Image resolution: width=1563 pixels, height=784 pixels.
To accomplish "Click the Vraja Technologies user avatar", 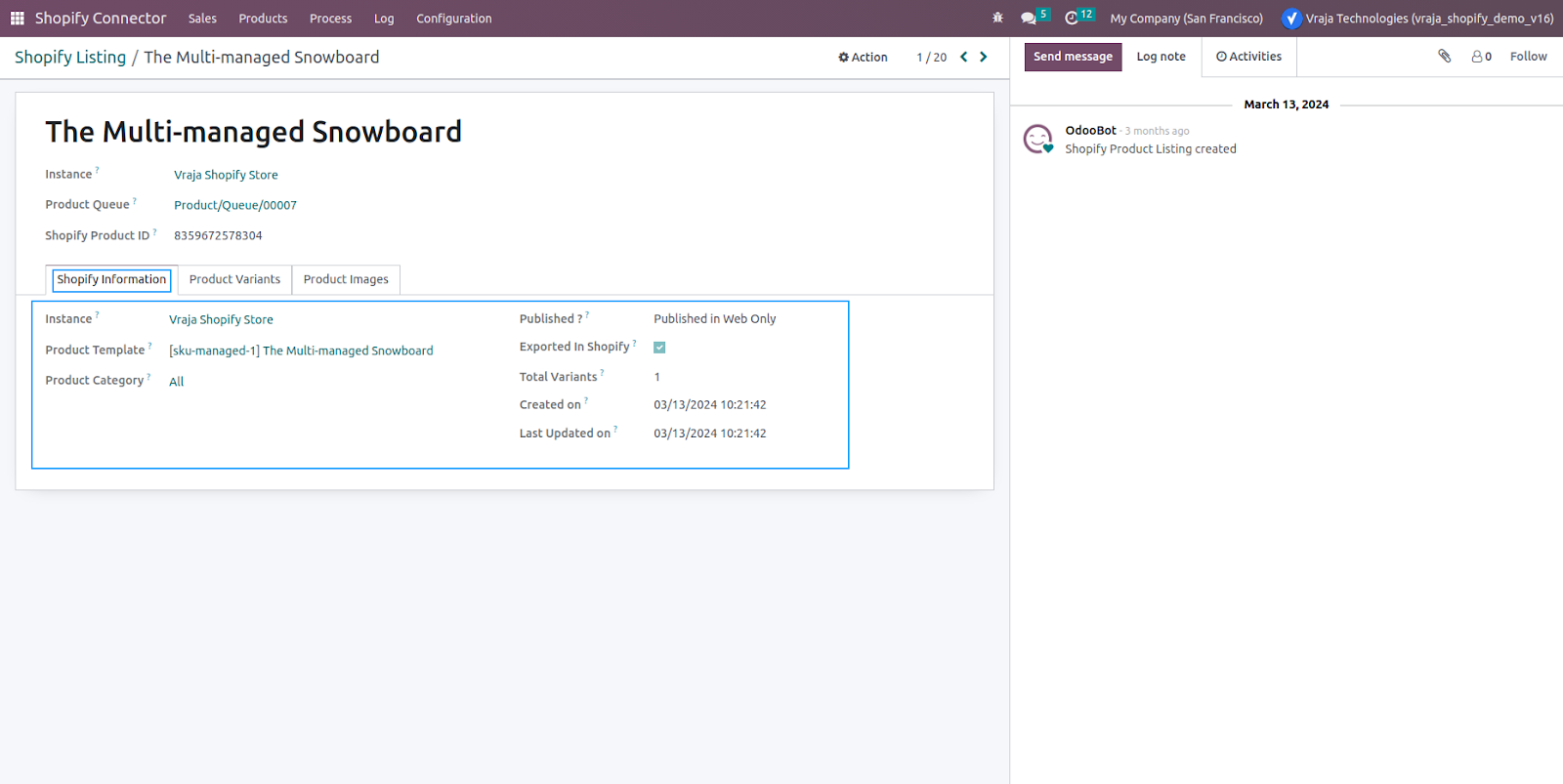I will click(1291, 19).
